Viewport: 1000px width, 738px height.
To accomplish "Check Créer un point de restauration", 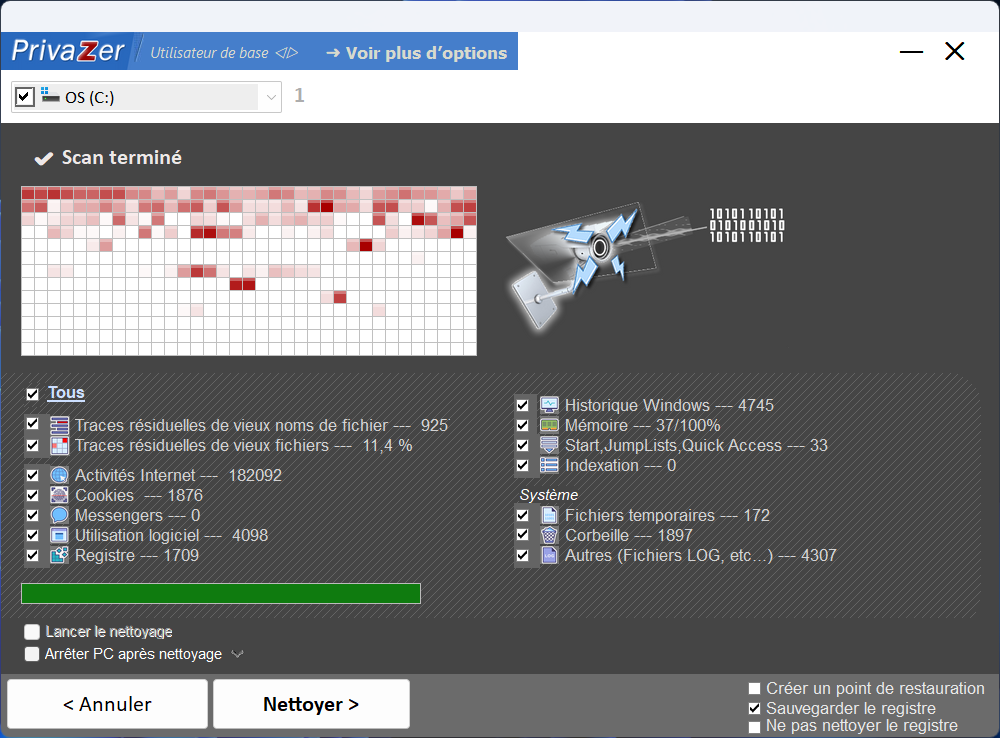I will click(x=755, y=689).
